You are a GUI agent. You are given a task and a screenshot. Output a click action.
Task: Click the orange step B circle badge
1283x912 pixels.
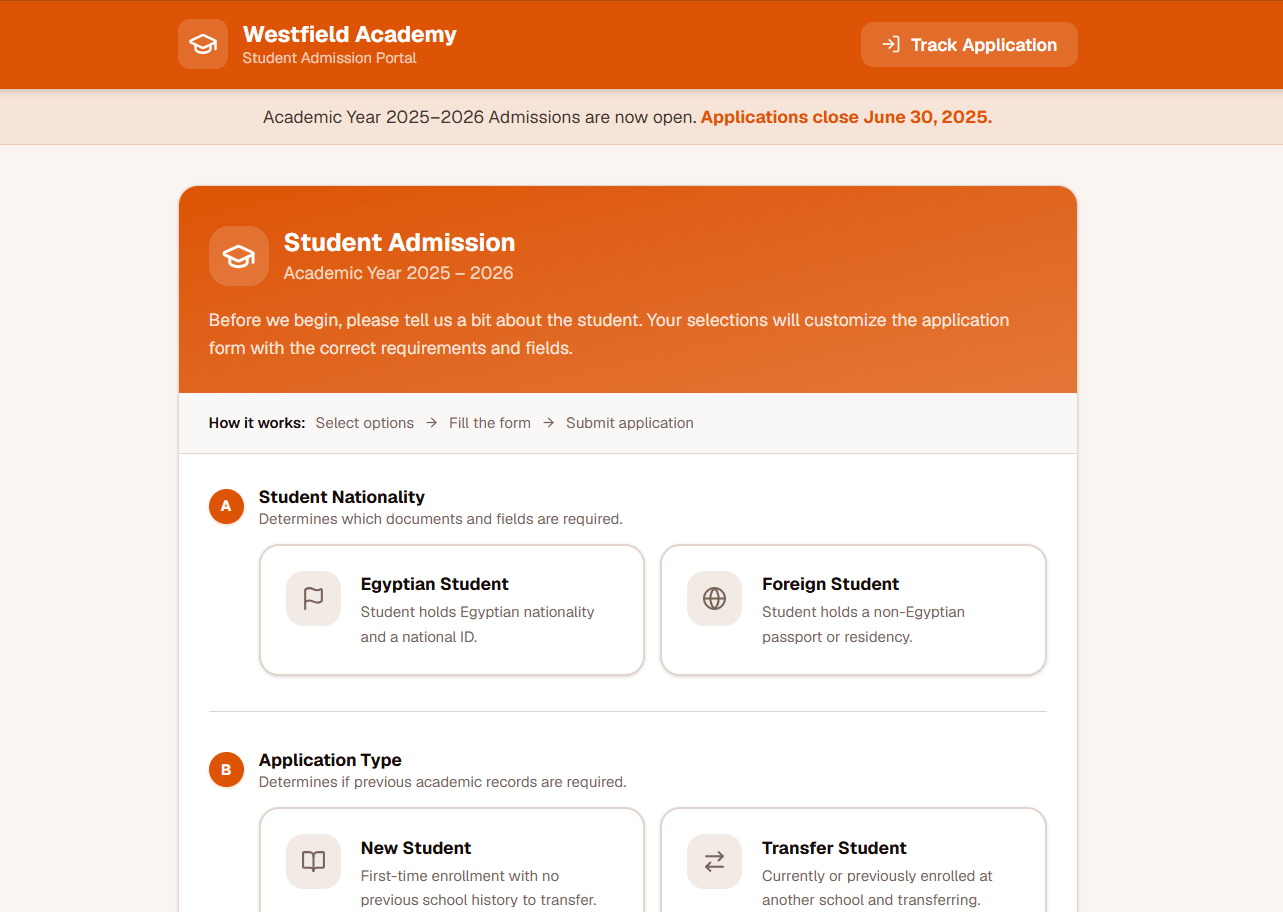[x=226, y=769]
